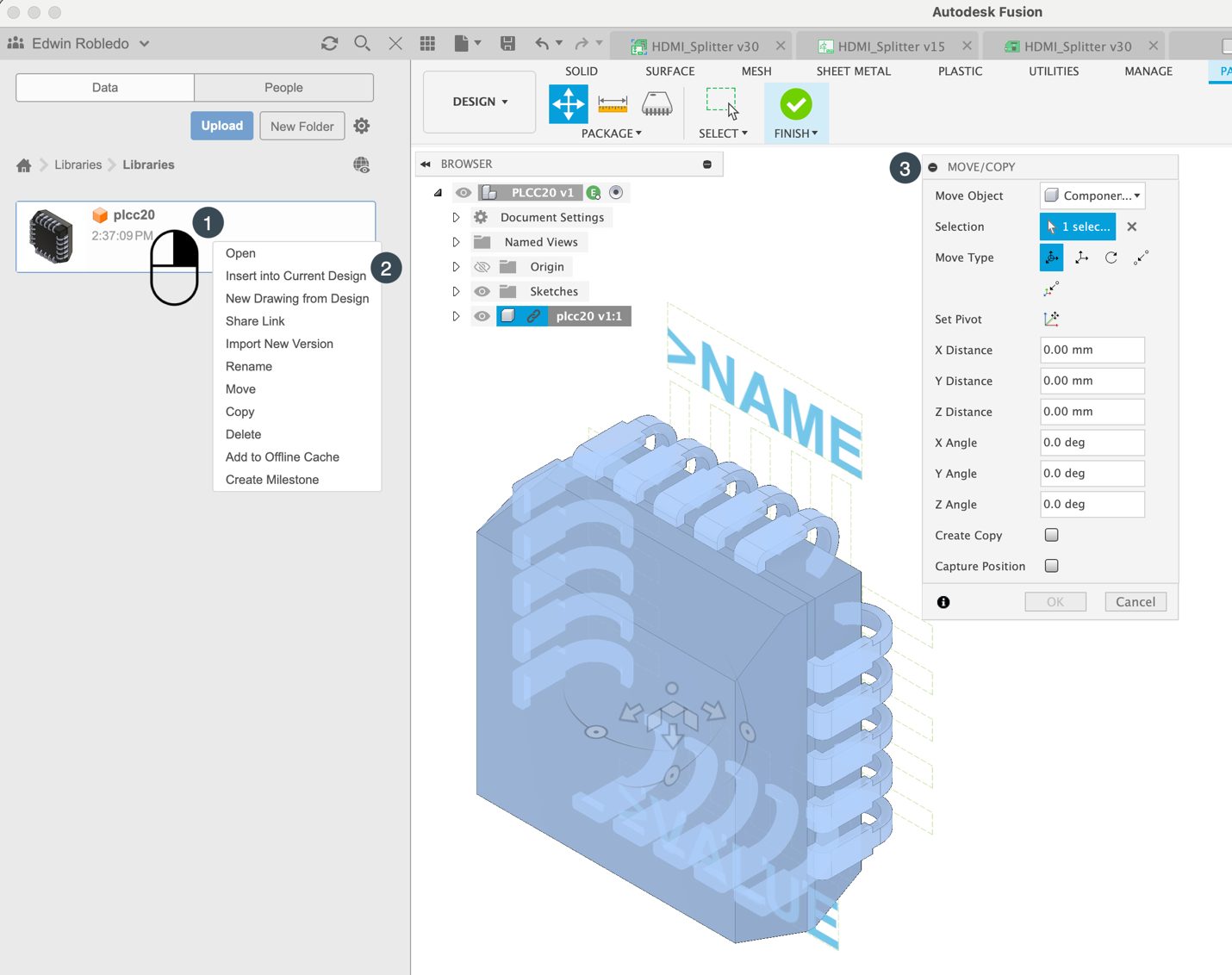The image size is (1232, 975).
Task: Switch to the SHEET METAL tab
Action: tap(853, 71)
